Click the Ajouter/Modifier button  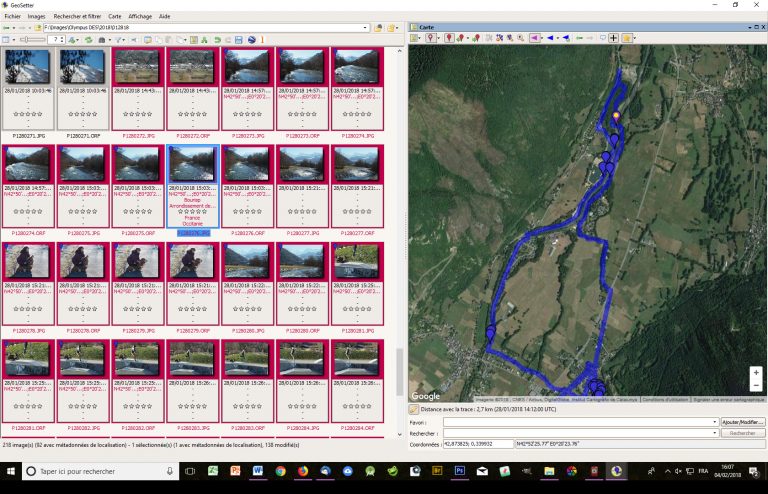[743, 422]
